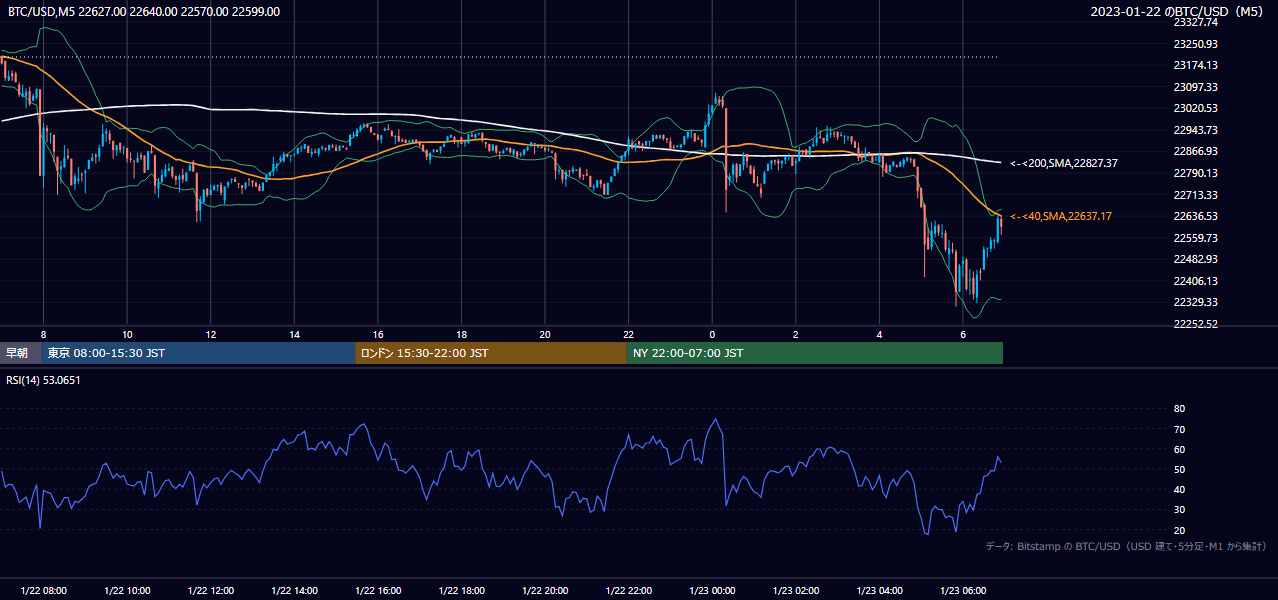Click the bottom time label 1/22 18:00
The width and height of the screenshot is (1278, 600).
click(462, 591)
